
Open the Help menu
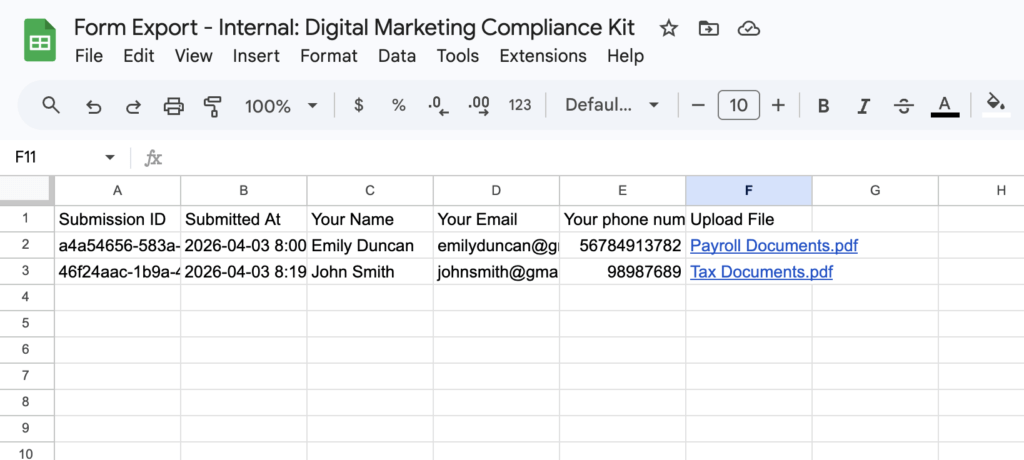point(625,56)
